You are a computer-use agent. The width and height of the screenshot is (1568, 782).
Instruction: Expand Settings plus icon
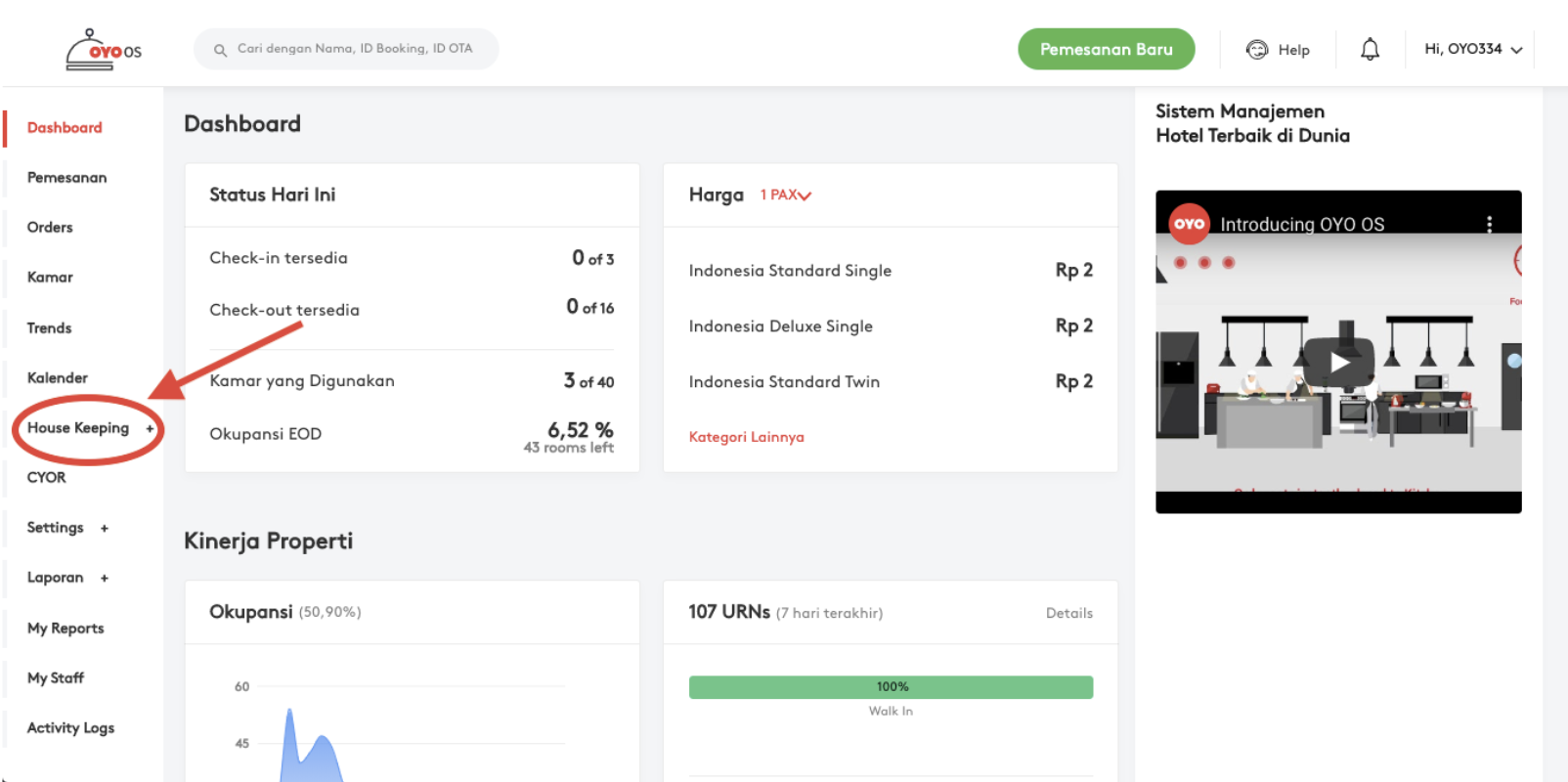(104, 528)
